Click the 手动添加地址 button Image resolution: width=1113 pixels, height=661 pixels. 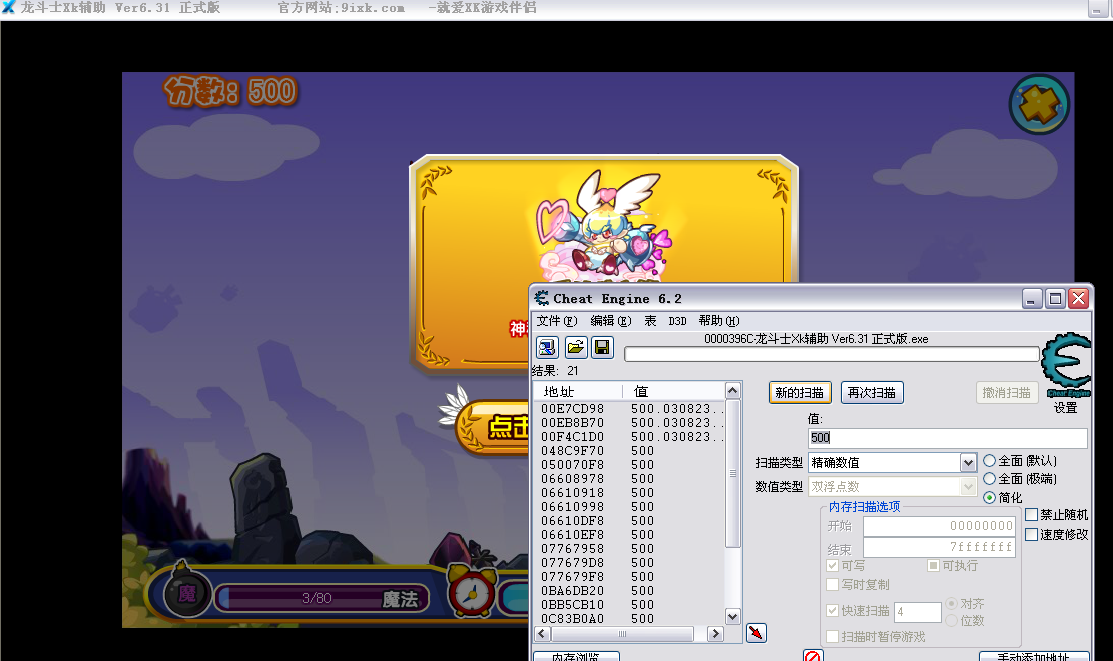(1034, 656)
